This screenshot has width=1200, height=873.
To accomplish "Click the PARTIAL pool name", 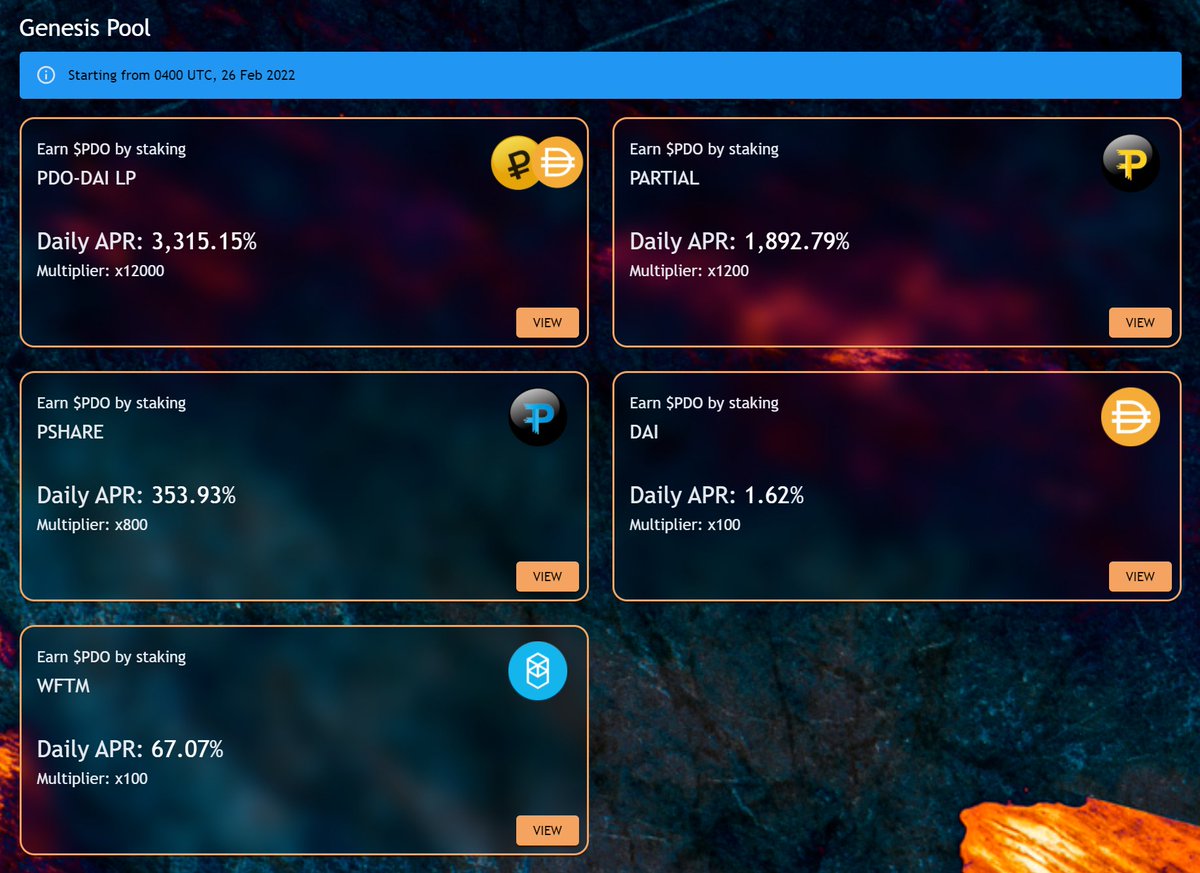I will (664, 178).
